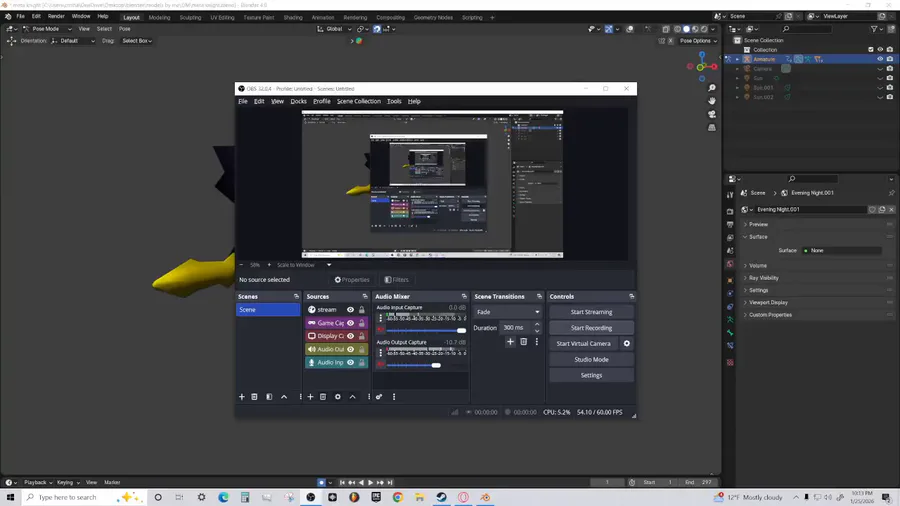Disable Camera render camera icon in outliner
Screen dimensions: 900x506
(x=890, y=69)
